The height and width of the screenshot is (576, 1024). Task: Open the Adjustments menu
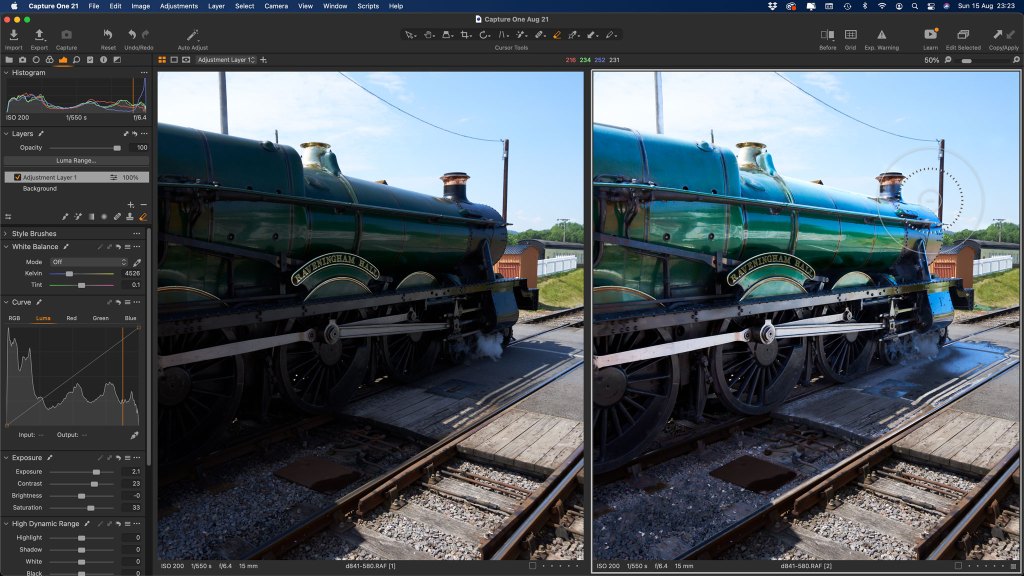(178, 6)
